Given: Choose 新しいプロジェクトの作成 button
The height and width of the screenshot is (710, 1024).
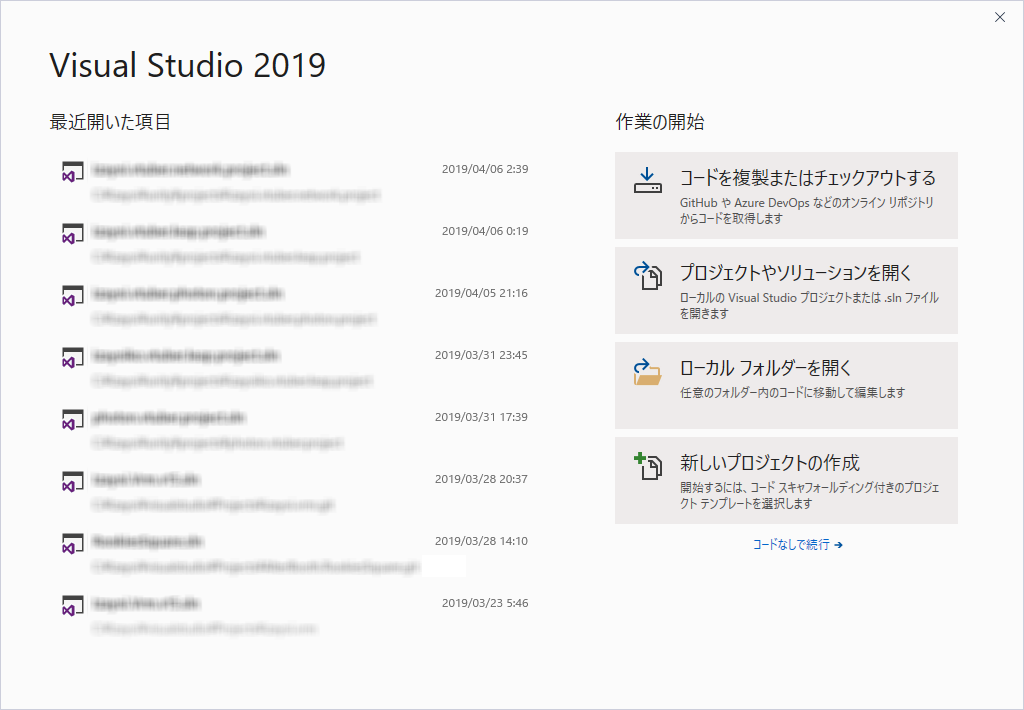Looking at the screenshot, I should tap(786, 480).
